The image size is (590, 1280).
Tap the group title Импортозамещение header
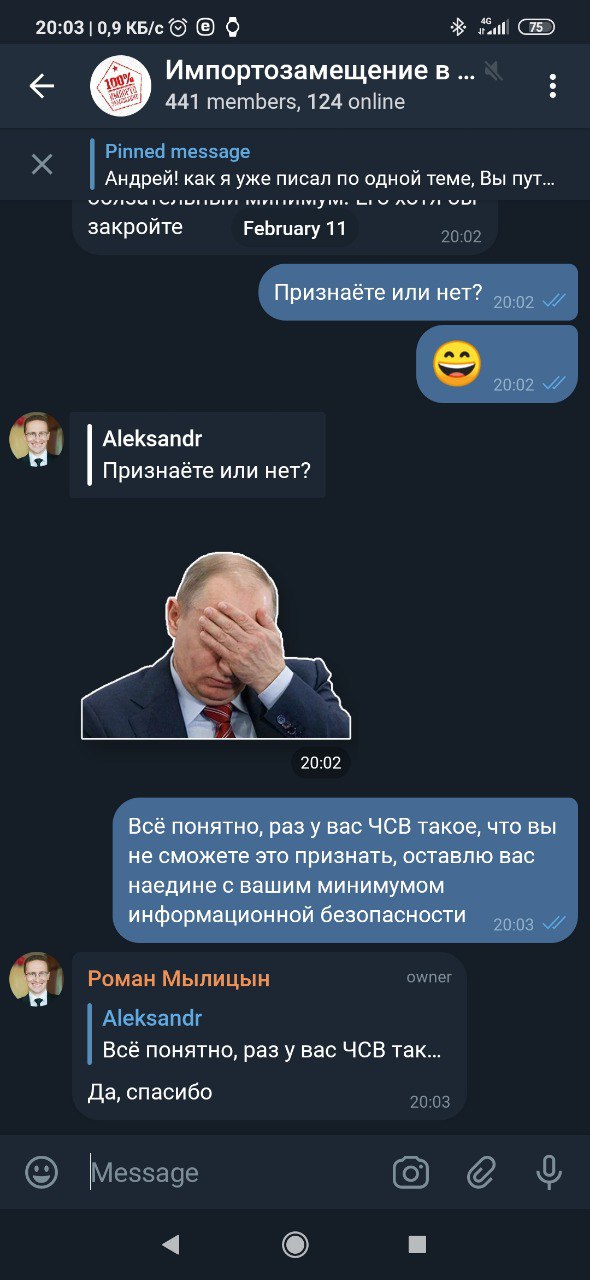320,71
